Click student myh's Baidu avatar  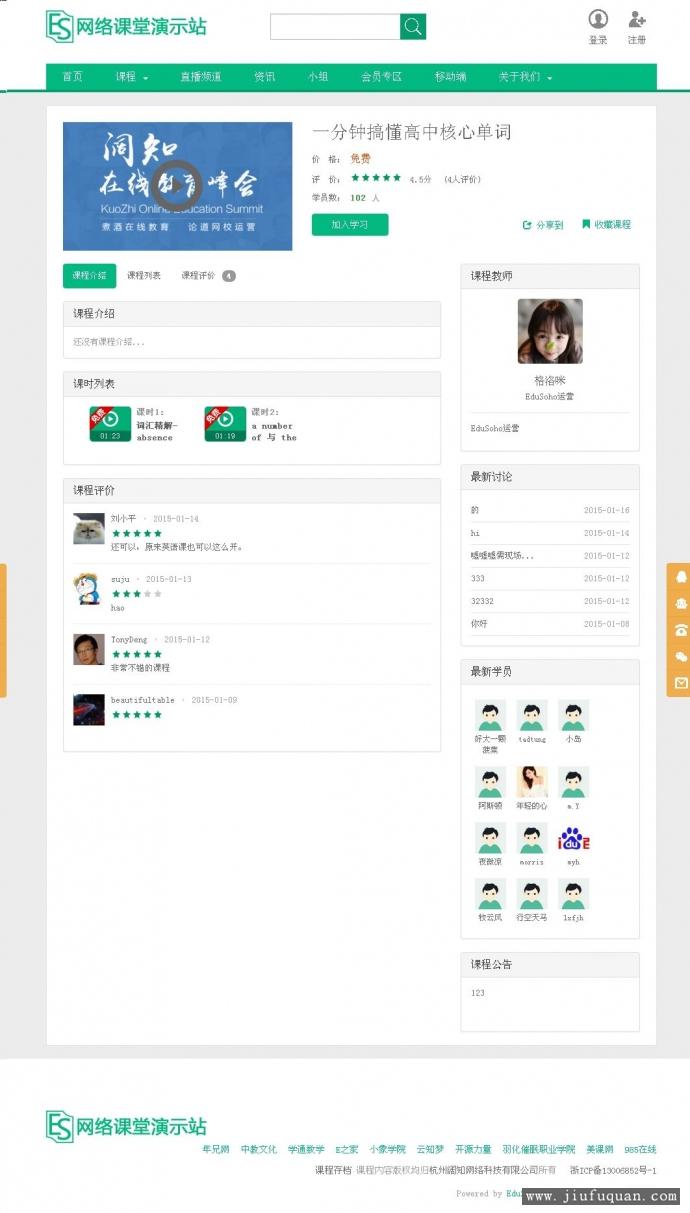tap(574, 839)
